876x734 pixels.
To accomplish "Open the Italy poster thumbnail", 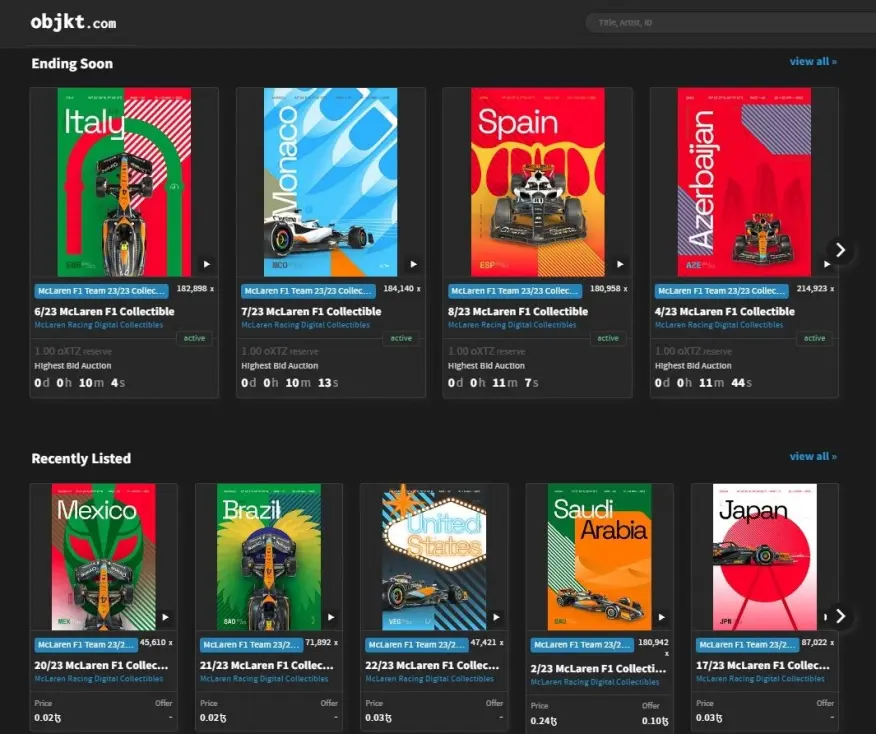I will [x=125, y=182].
